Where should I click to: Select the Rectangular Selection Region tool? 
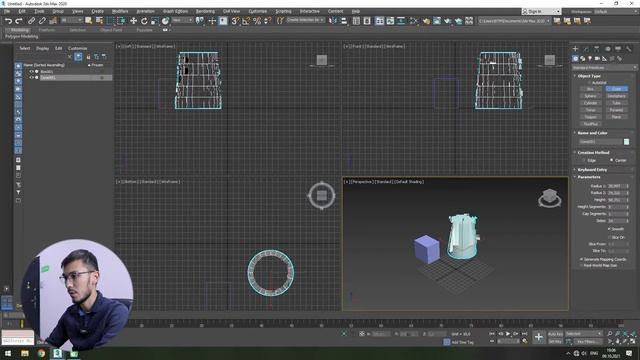(x=110, y=21)
